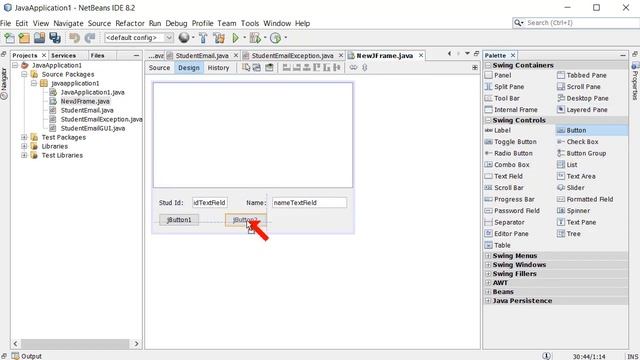Click the idTextField in the form

(210, 202)
